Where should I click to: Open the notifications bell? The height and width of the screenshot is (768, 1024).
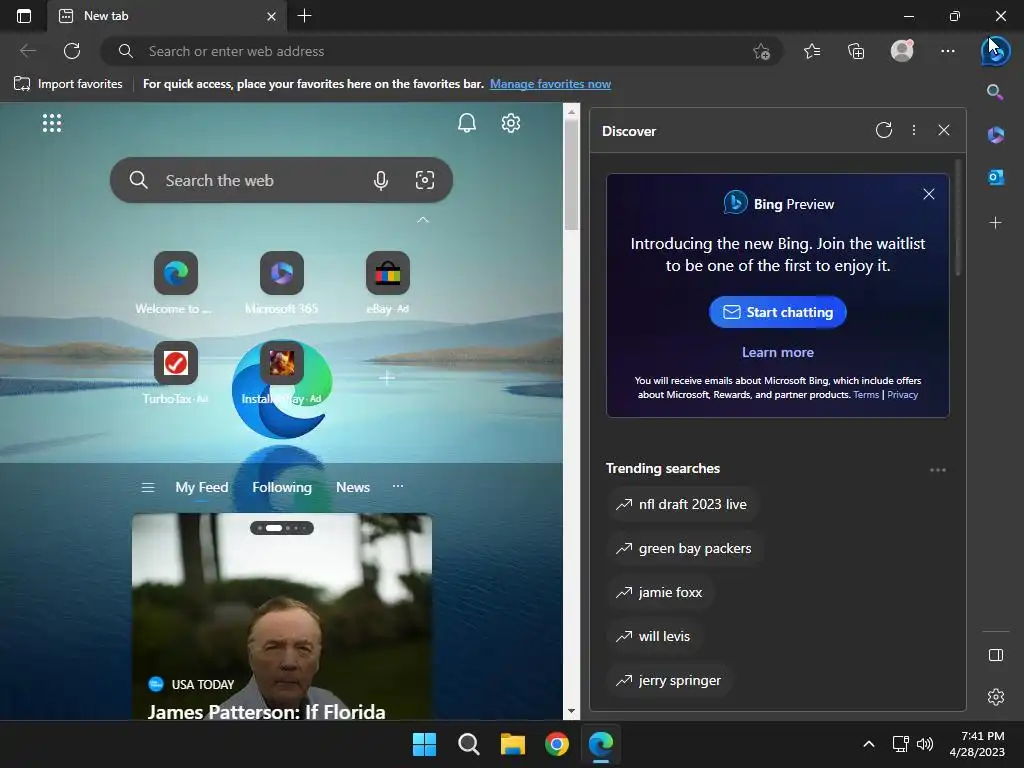(466, 123)
